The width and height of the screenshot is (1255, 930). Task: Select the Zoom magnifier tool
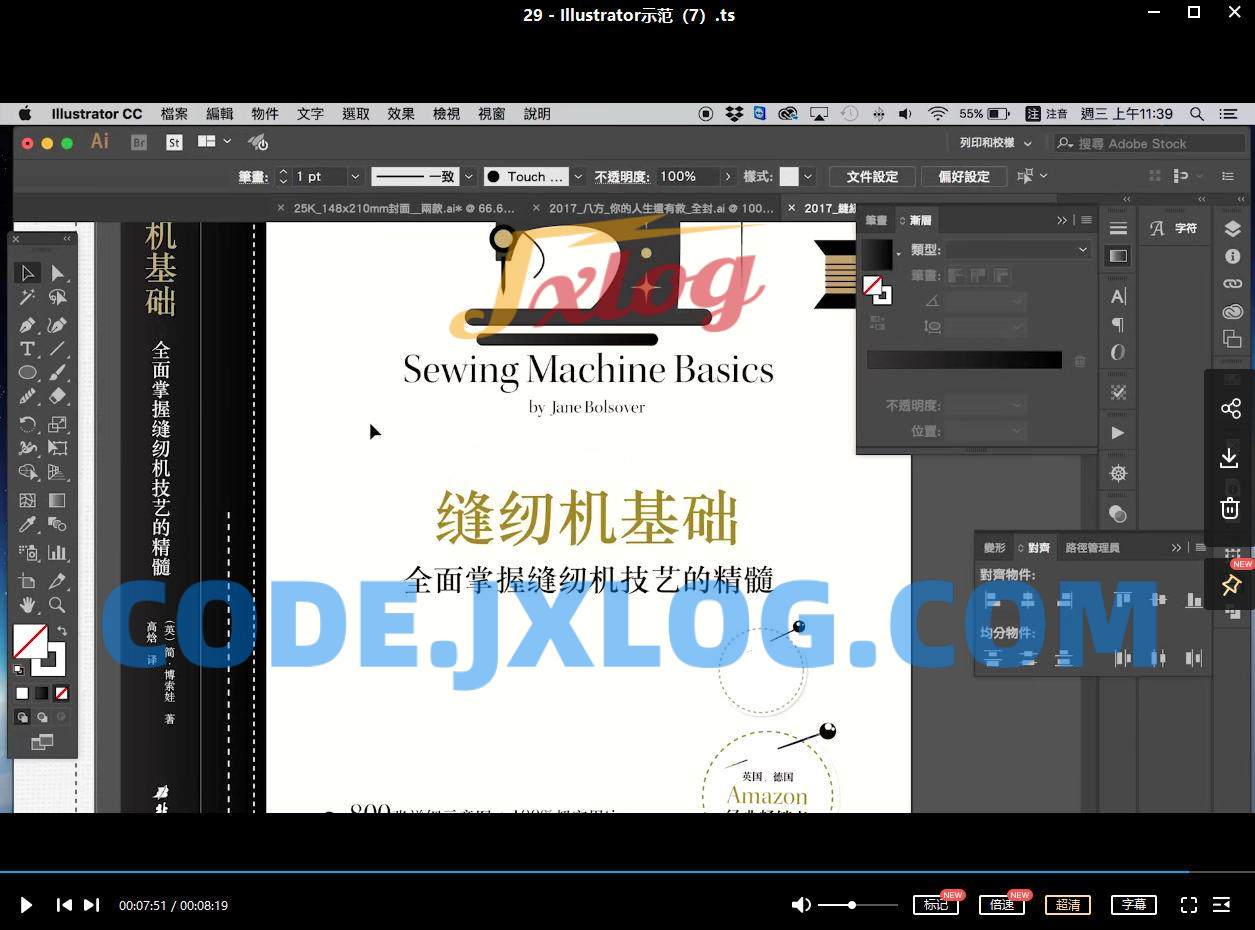pos(57,605)
